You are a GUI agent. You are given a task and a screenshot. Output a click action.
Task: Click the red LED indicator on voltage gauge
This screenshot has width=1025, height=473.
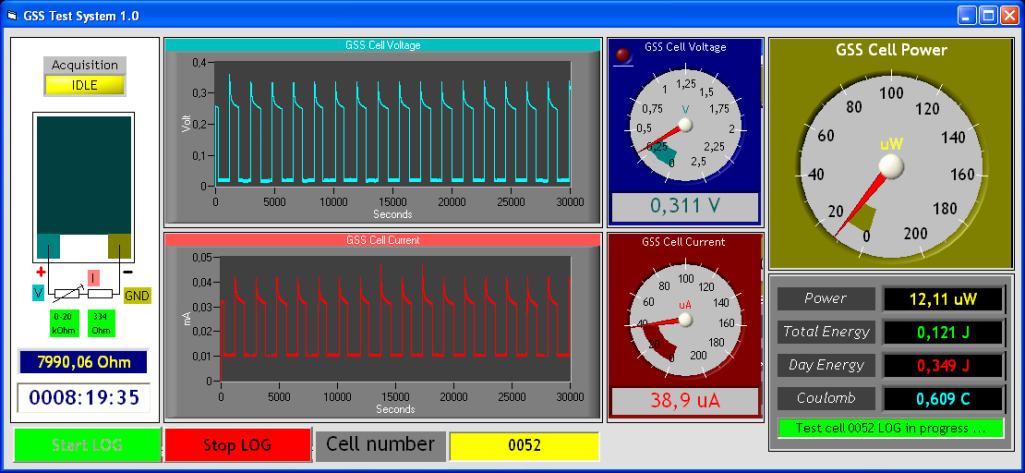click(x=624, y=55)
